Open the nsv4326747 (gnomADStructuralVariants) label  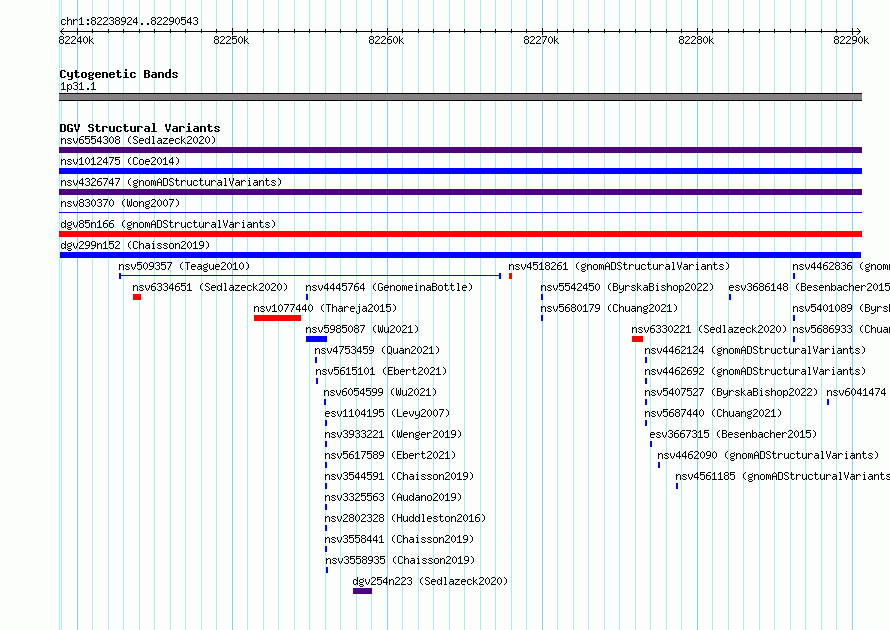[x=171, y=182]
